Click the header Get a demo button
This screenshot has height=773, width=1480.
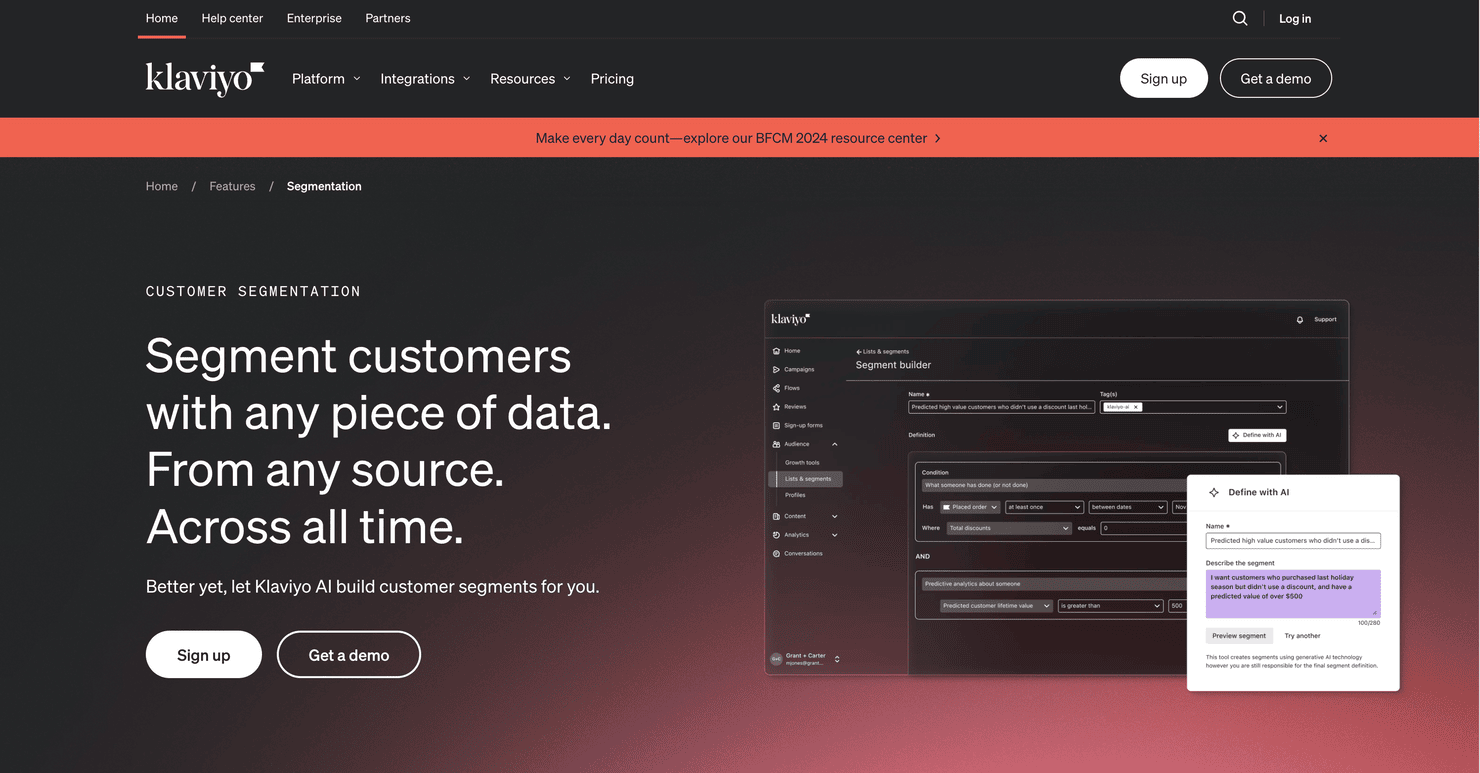pyautogui.click(x=1276, y=78)
